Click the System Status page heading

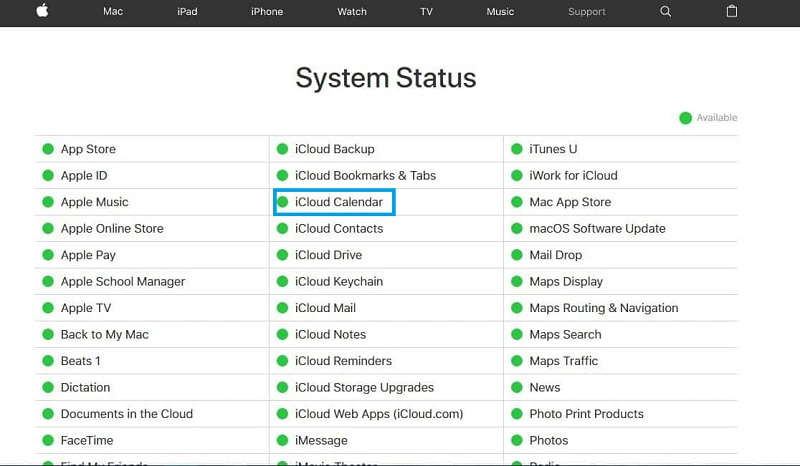386,78
